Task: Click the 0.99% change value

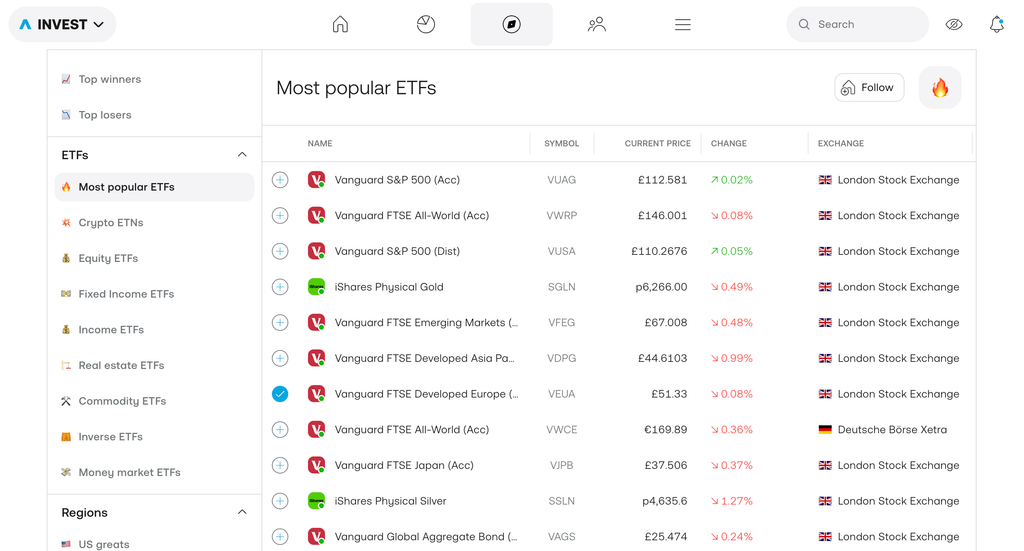Action: [x=732, y=358]
